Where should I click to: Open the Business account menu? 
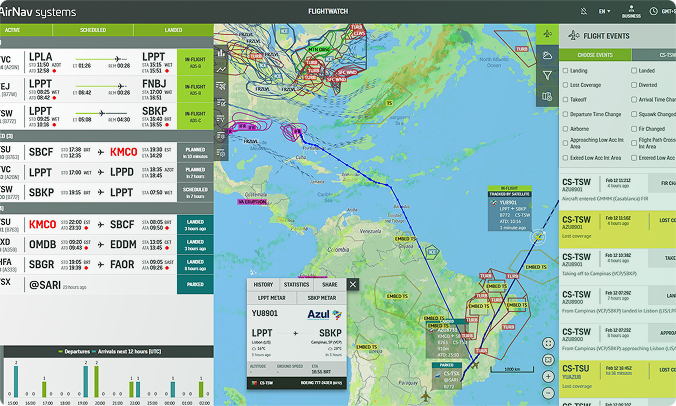(631, 11)
